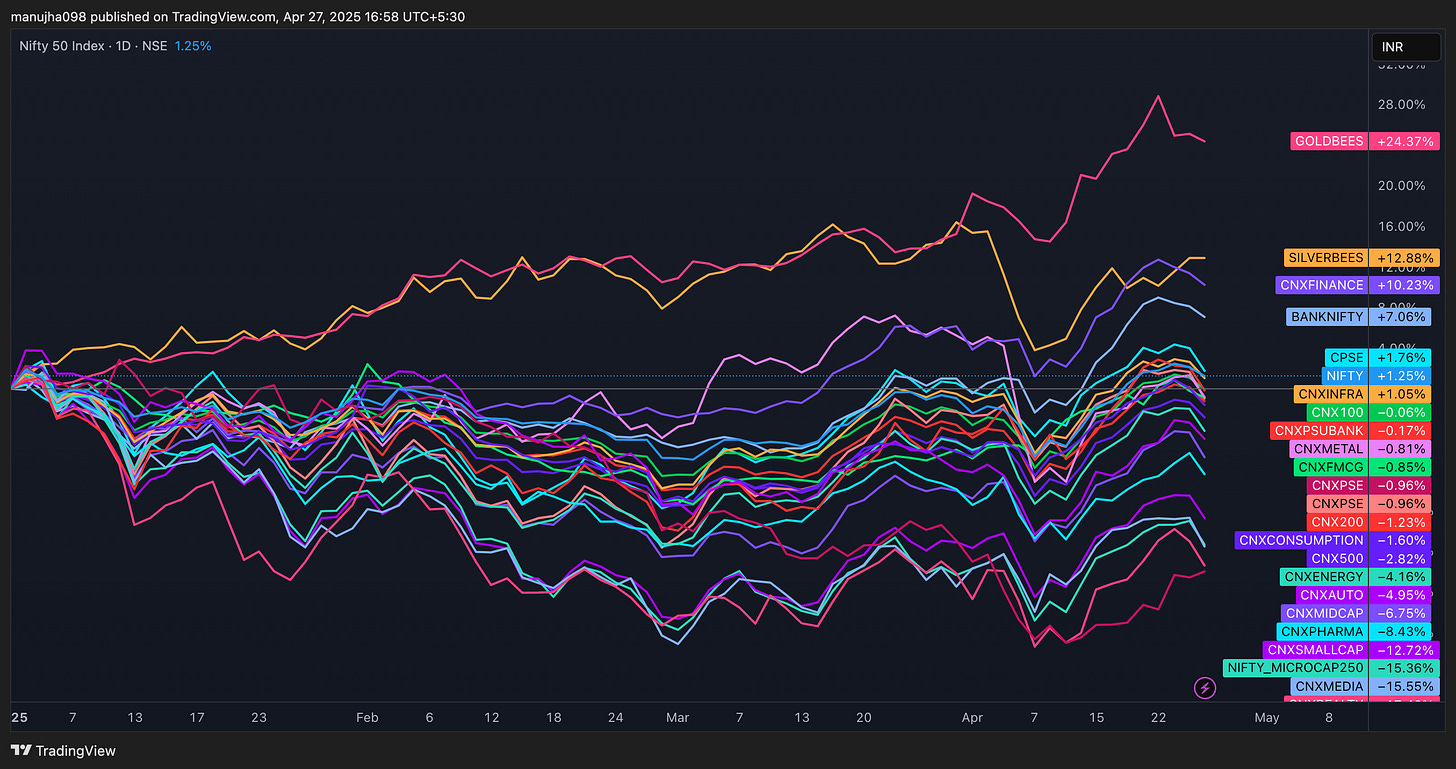The image size is (1456, 769).
Task: Click the −1.60% value label
Action: (1400, 540)
